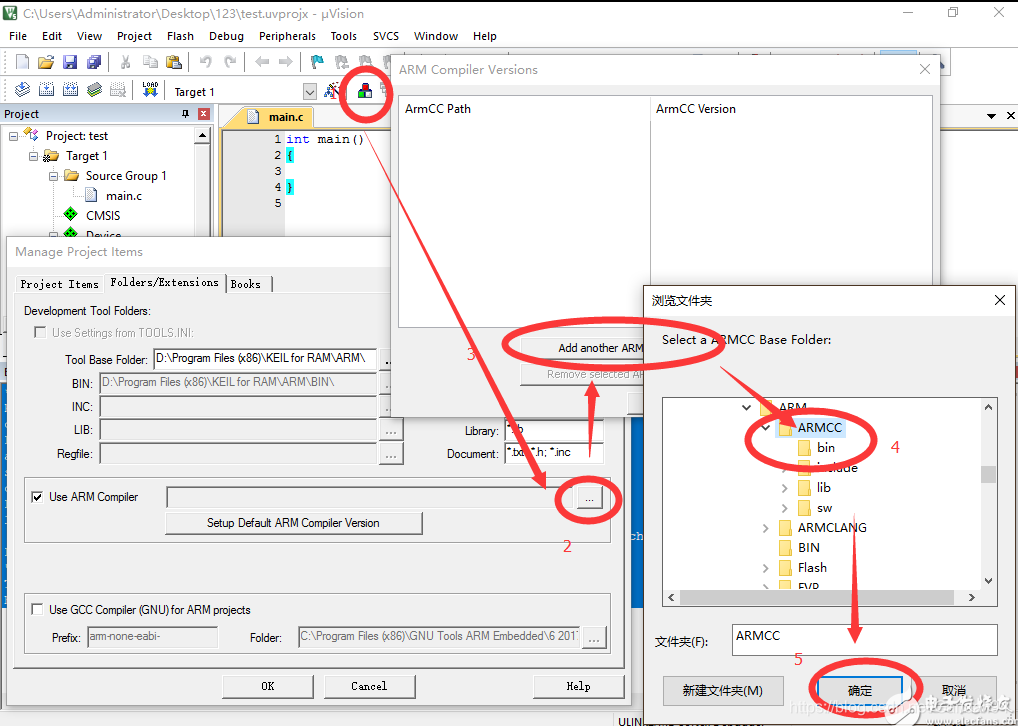The height and width of the screenshot is (726, 1018).
Task: Save all files icon
Action: click(x=94, y=62)
